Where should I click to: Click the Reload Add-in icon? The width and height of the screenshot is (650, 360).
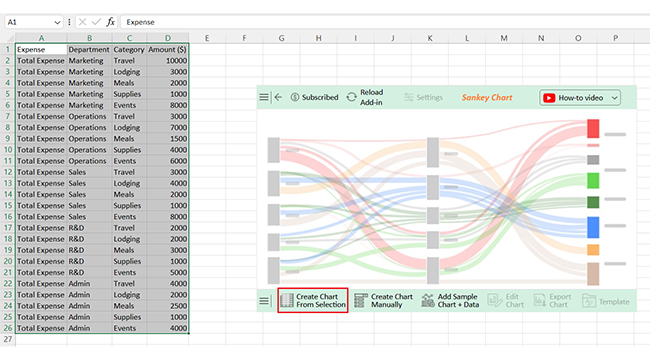click(352, 97)
